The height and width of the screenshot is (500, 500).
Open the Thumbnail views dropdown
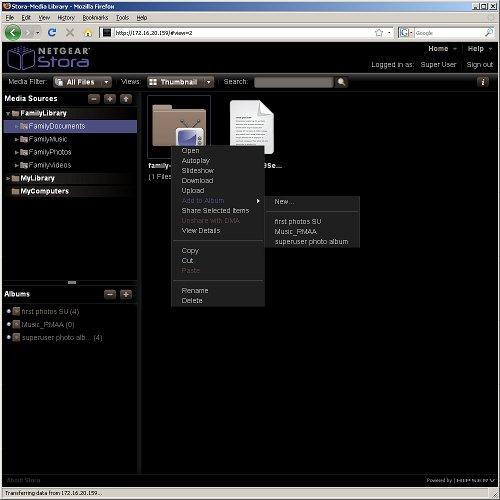[x=180, y=82]
